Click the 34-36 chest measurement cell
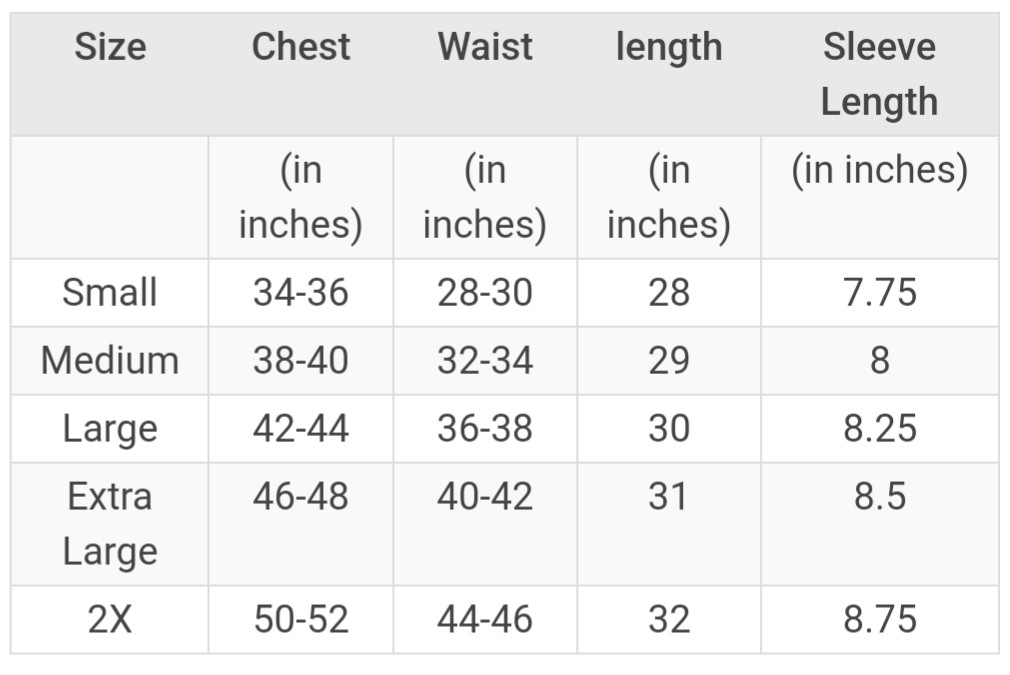Screen dimensions: 1010x675 tap(301, 292)
